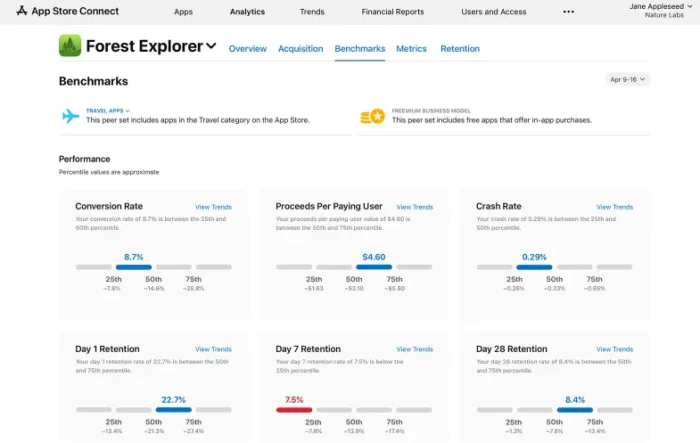Switch to the Metrics tab
Screen dimensions: 700x443
click(x=411, y=49)
